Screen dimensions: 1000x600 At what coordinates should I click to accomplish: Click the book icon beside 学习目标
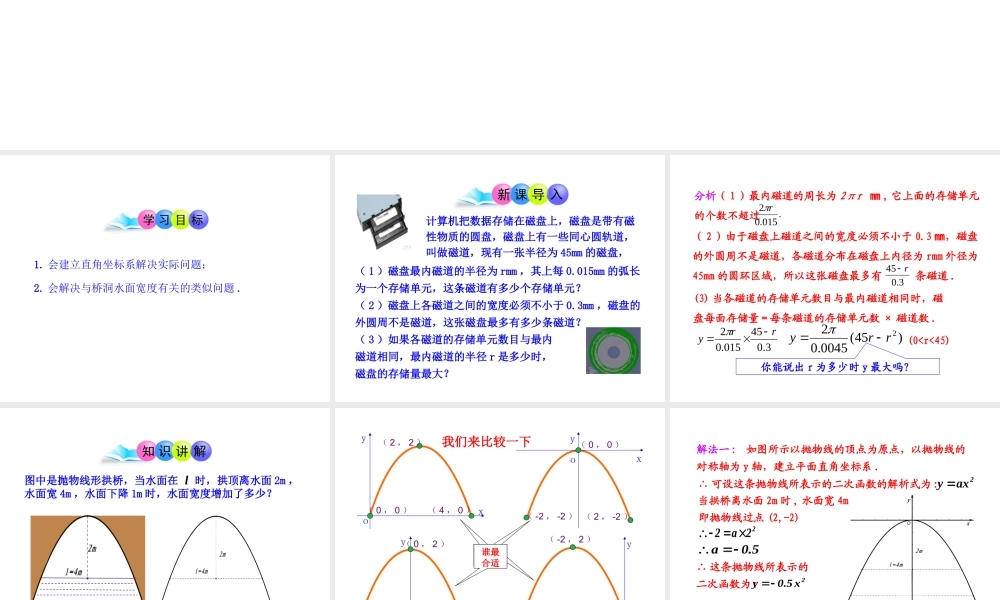coord(122,221)
